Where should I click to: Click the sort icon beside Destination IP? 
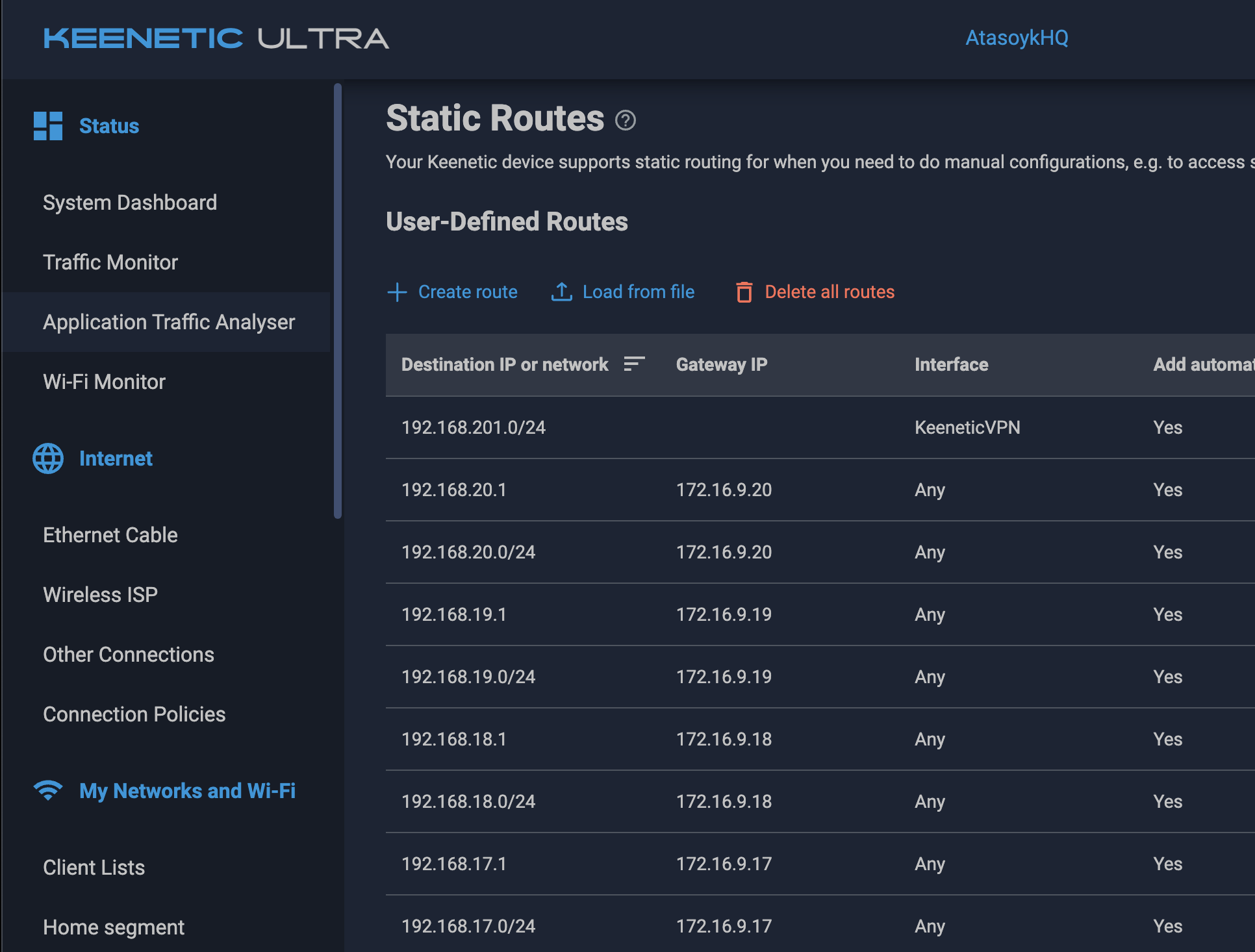[634, 364]
